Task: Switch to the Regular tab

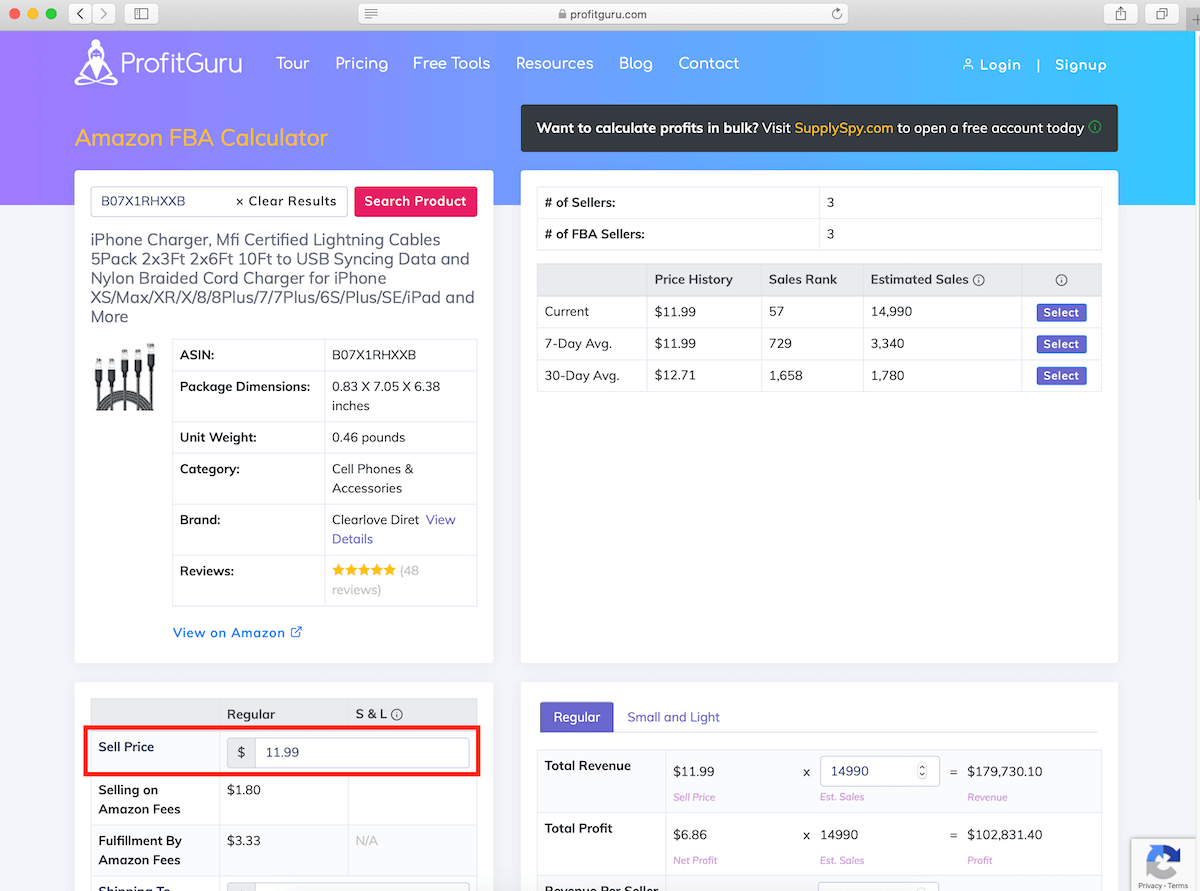Action: point(577,716)
